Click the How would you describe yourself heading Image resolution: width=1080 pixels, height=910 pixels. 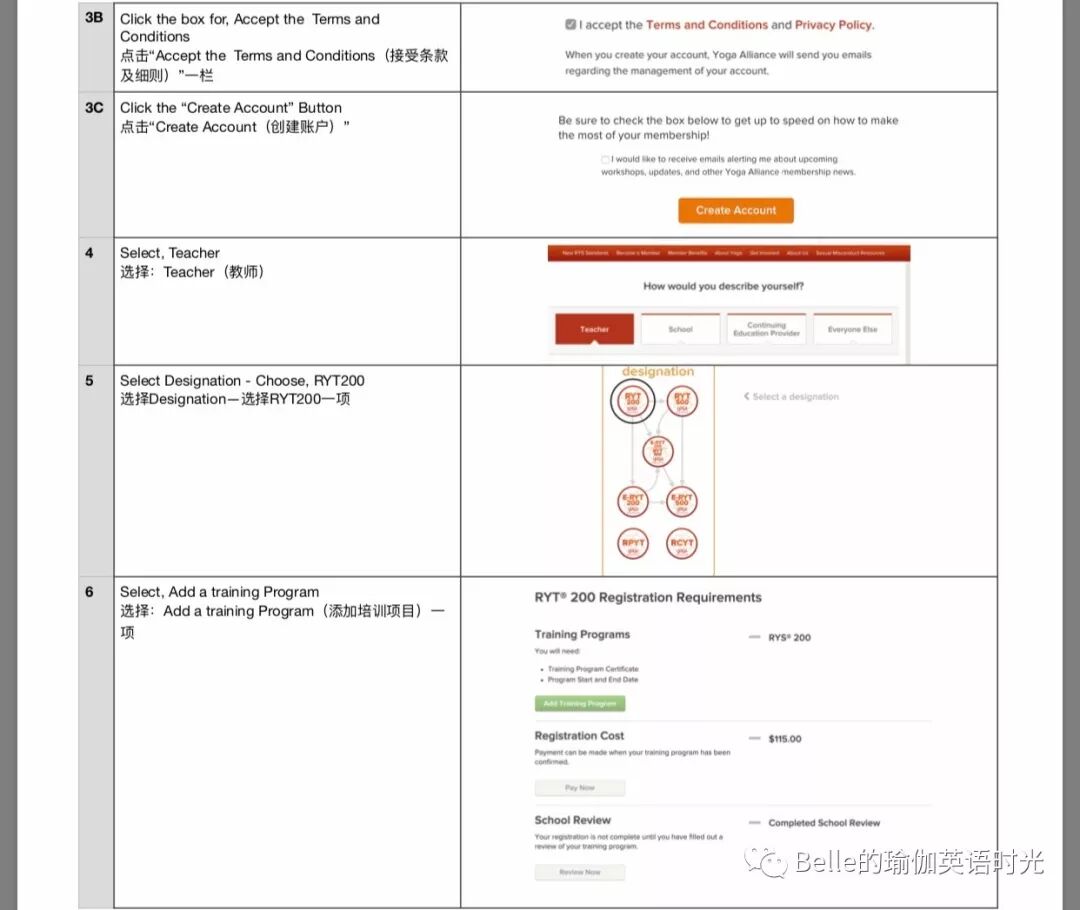point(723,286)
